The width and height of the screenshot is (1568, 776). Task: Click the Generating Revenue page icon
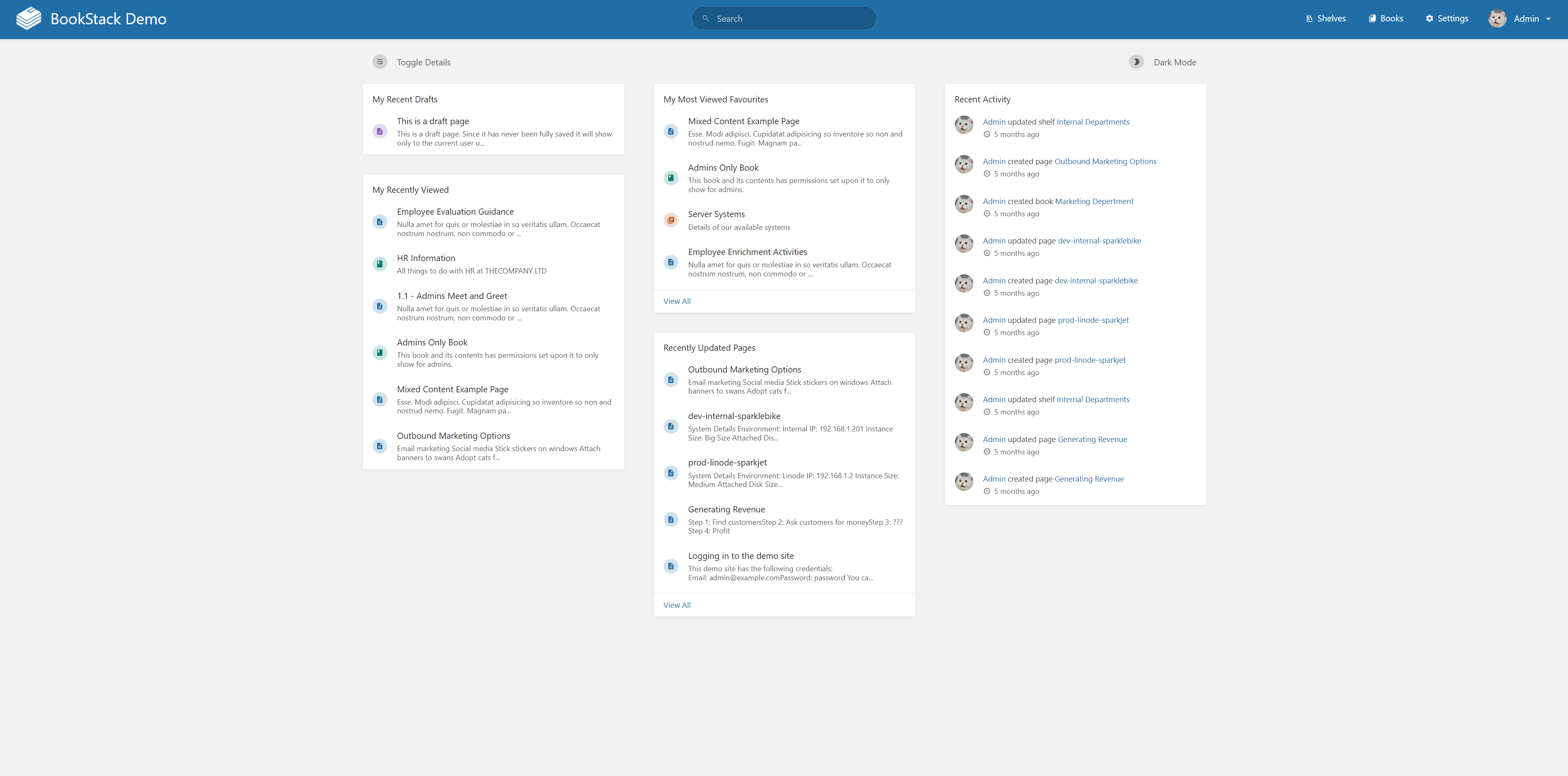tap(671, 520)
